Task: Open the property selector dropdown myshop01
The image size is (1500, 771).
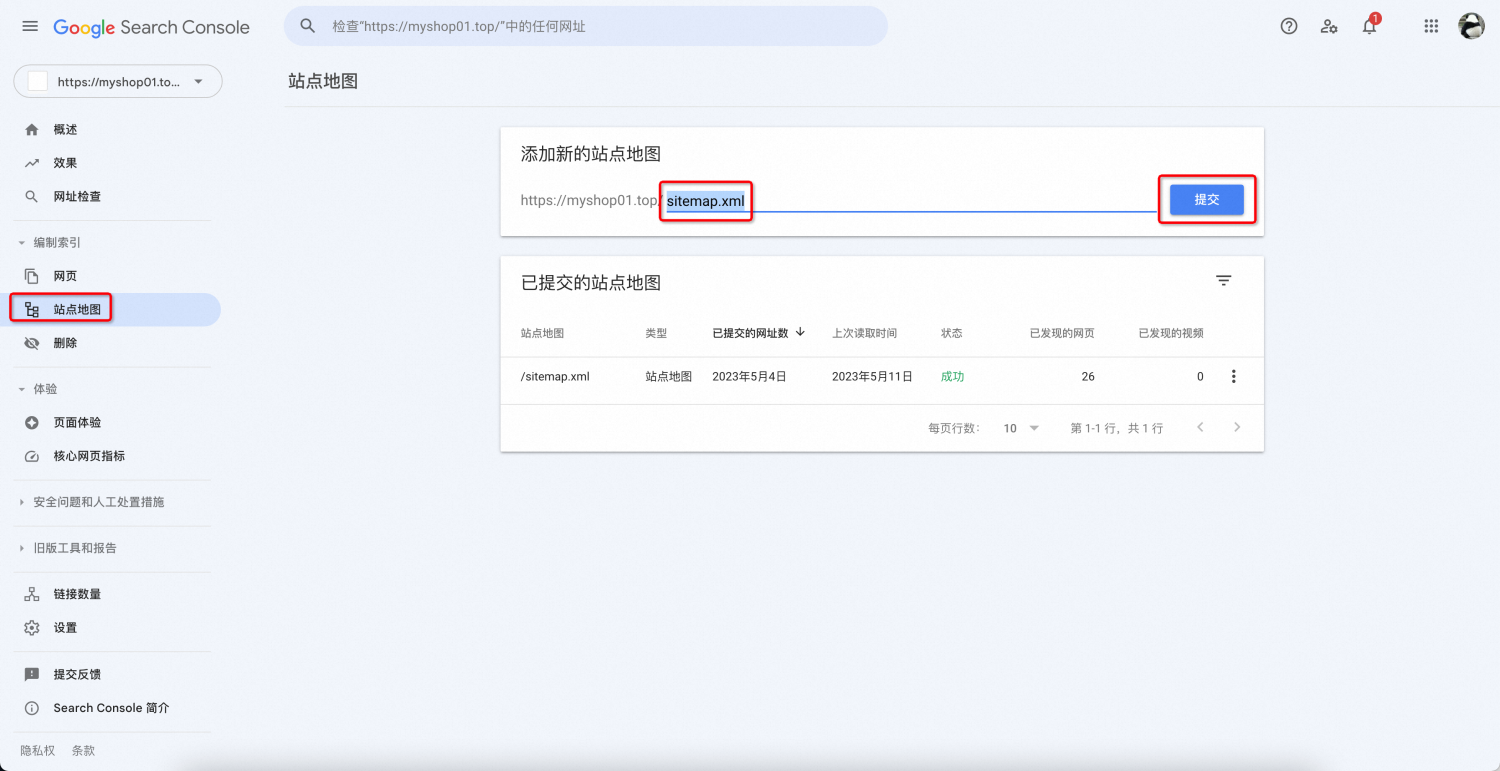Action: click(118, 82)
